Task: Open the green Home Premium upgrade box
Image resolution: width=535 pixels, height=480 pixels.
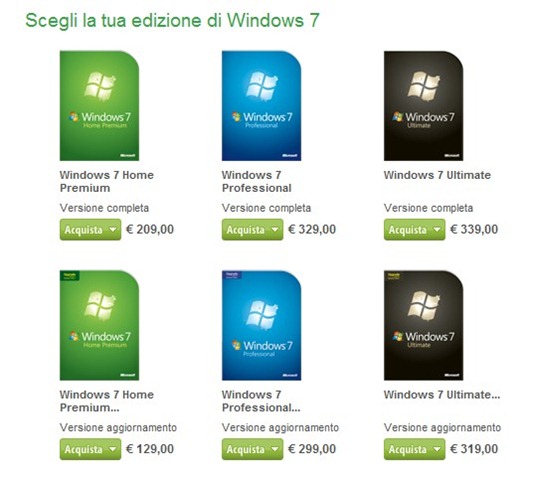Action: pos(99,325)
